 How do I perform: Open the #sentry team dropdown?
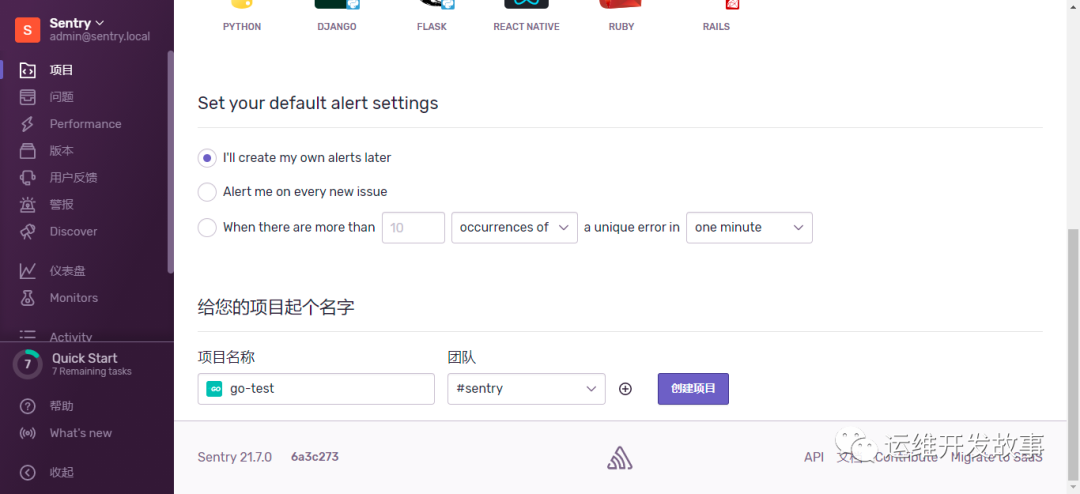click(526, 389)
